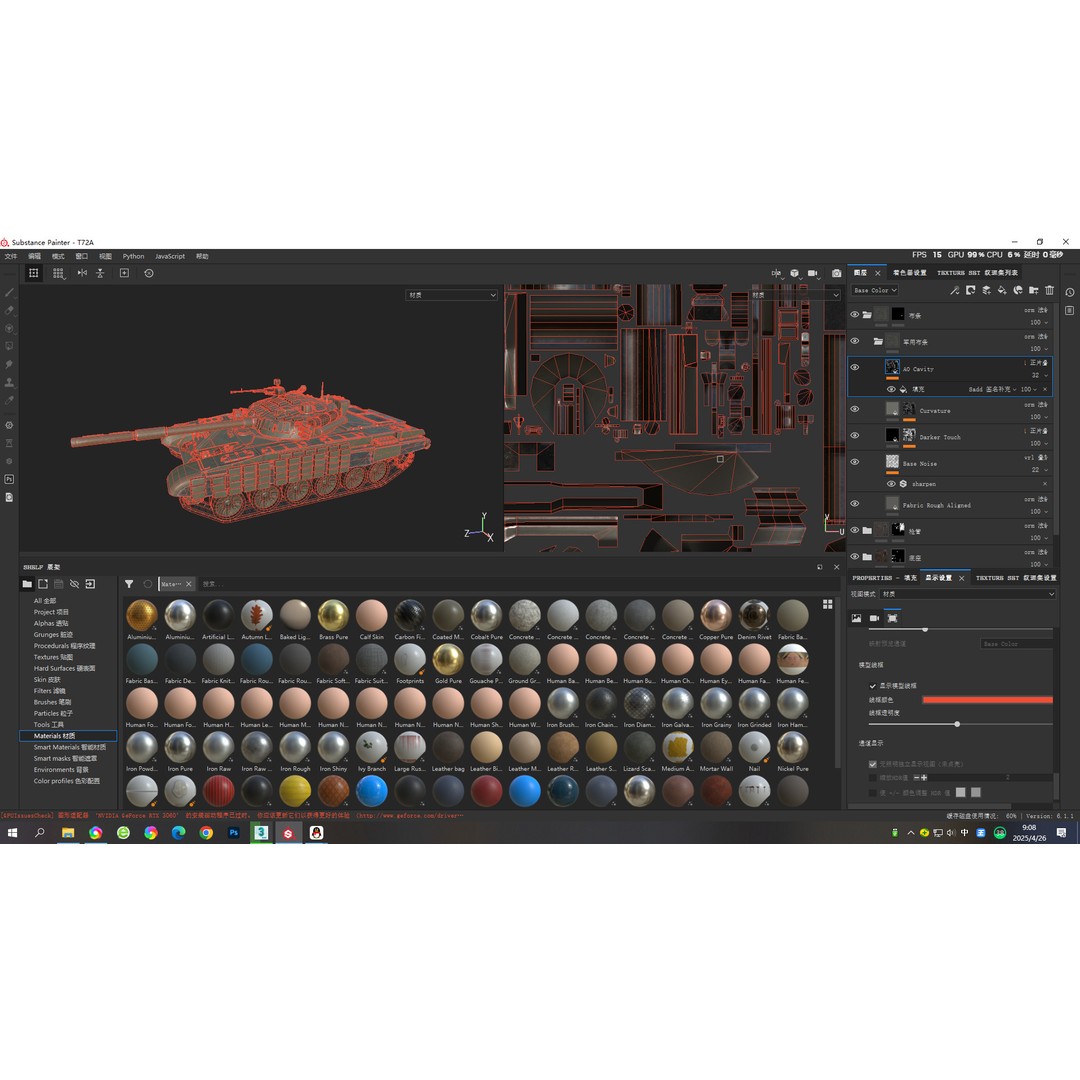The width and height of the screenshot is (1080, 1080).
Task: Toggle visibility of the sharpen filter
Action: tap(891, 484)
